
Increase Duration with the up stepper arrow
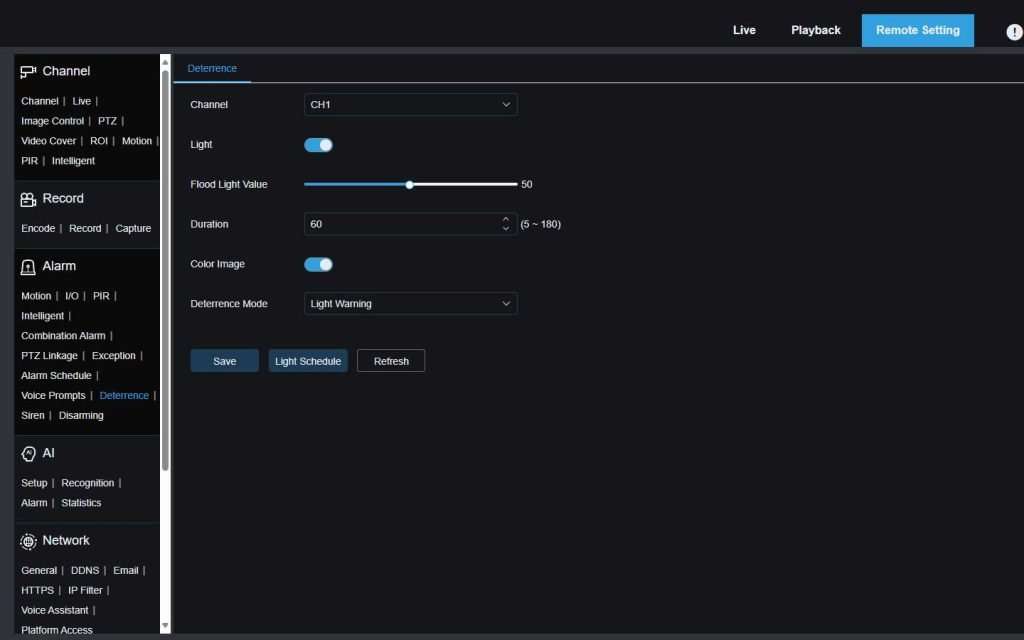click(x=505, y=219)
